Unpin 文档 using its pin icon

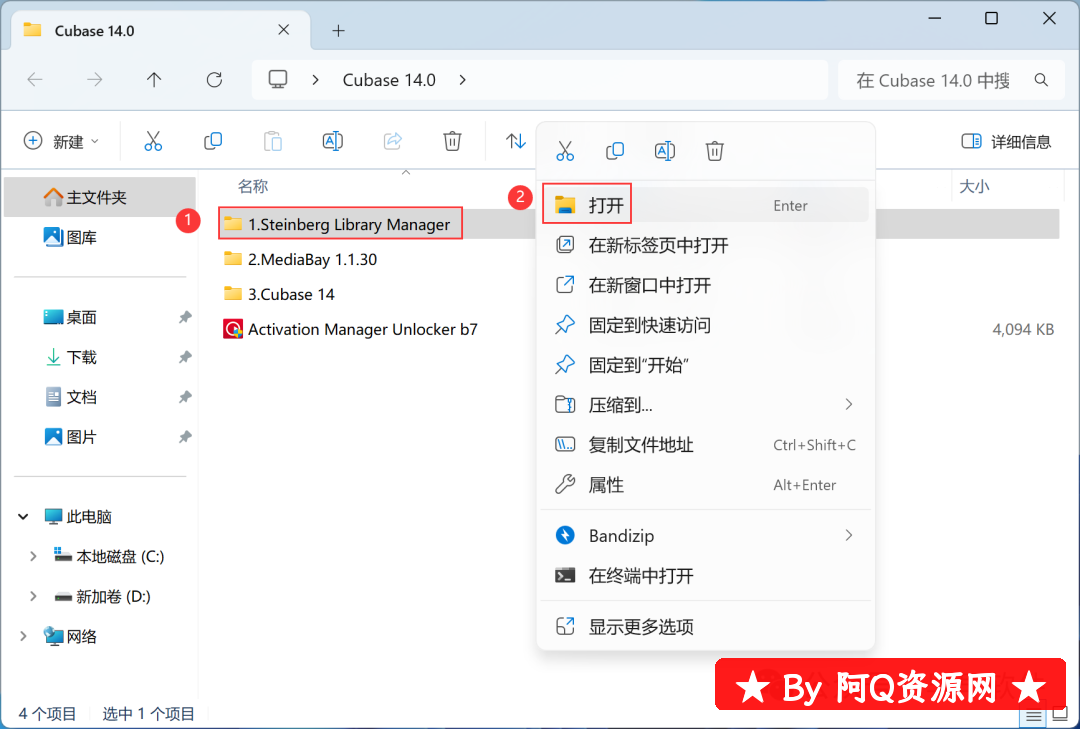[x=185, y=397]
